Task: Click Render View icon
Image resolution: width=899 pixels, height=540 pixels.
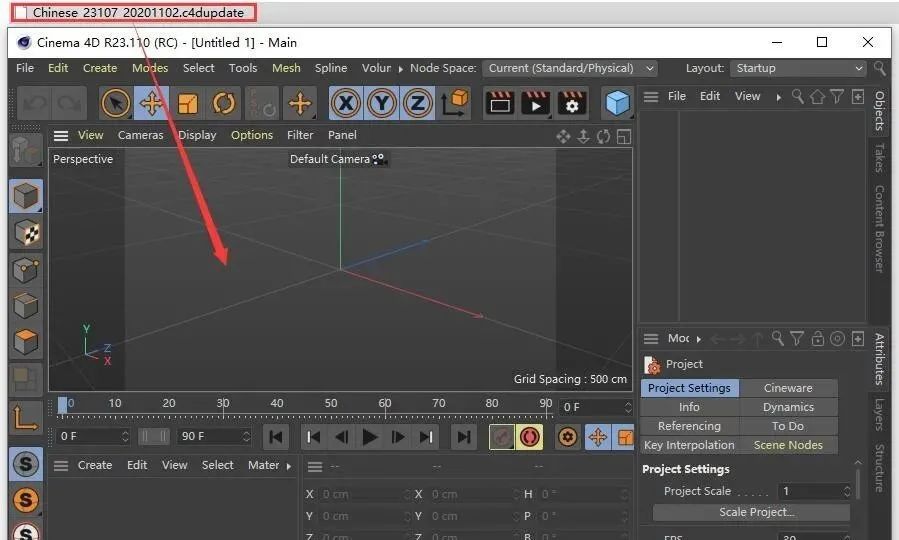Action: (500, 104)
